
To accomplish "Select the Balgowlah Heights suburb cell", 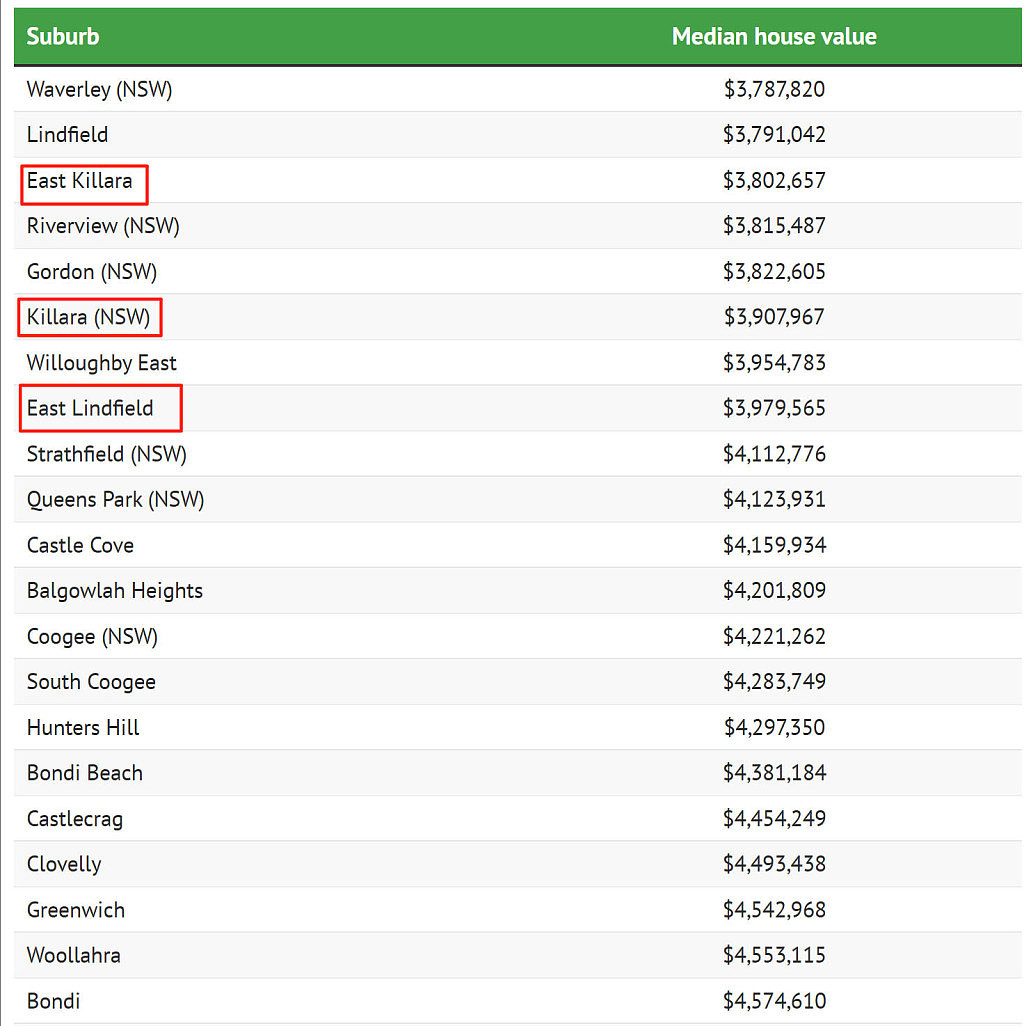I will tap(115, 591).
